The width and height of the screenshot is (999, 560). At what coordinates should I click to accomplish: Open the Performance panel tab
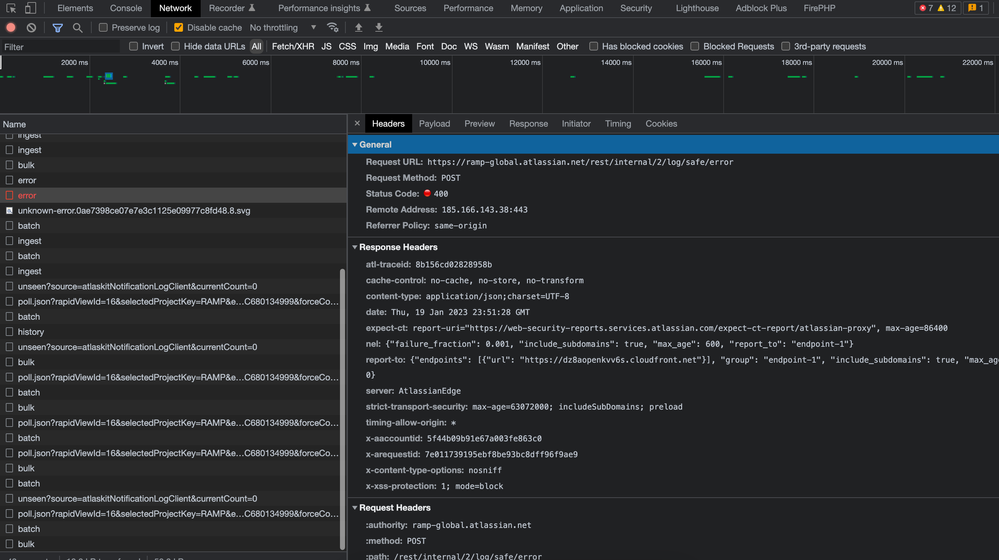(468, 8)
